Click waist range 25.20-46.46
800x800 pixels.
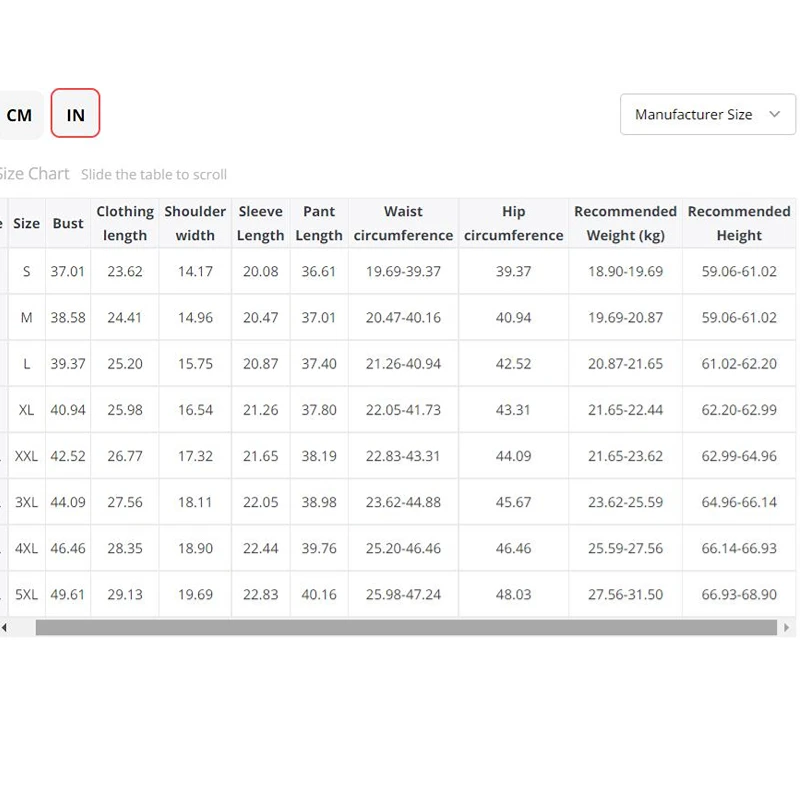coord(403,548)
